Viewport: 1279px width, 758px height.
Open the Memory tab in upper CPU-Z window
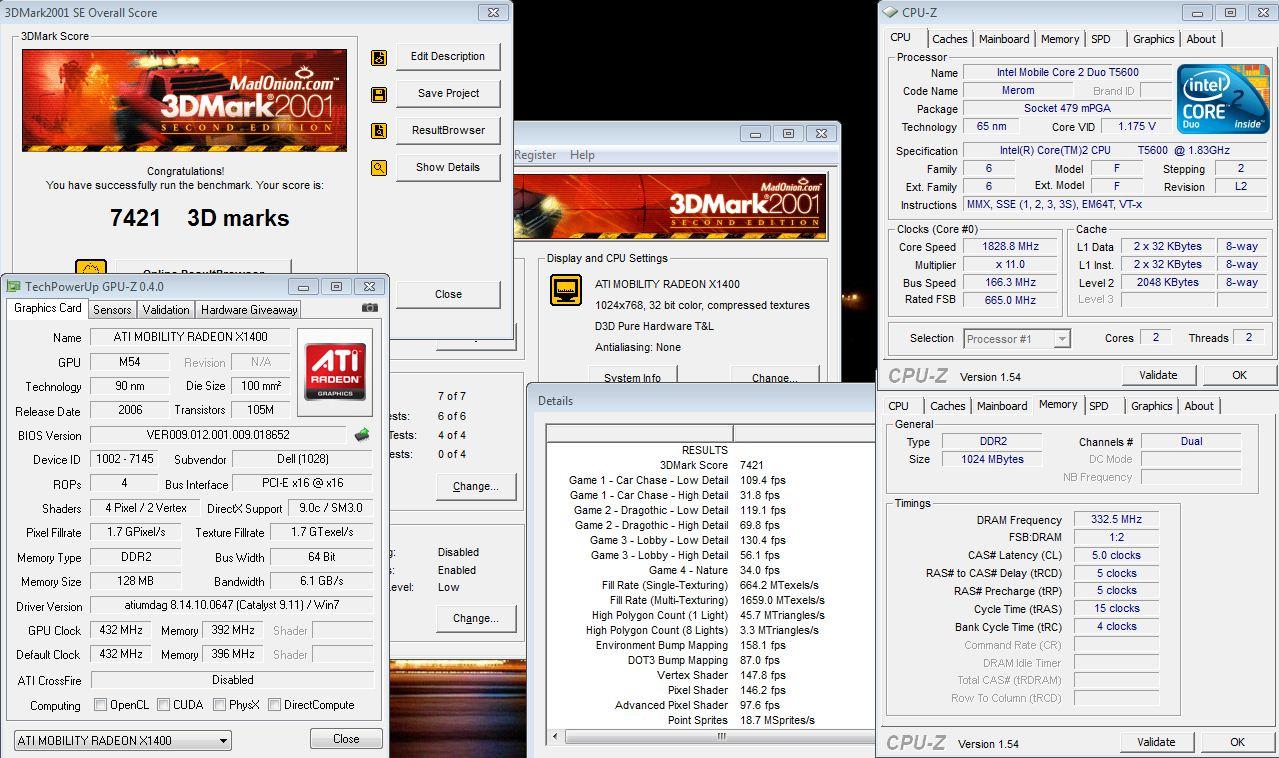[1059, 39]
